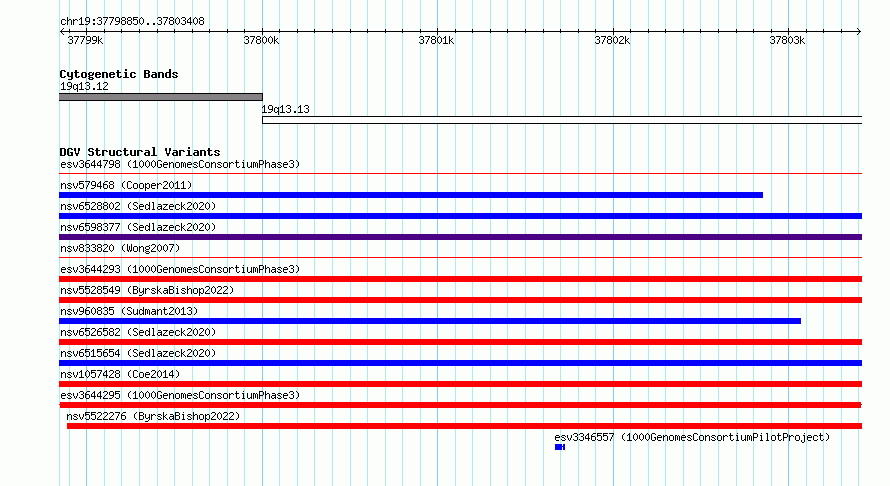Screen dimensions: 890x486
Task: Click the blue bar of nsv6515654
Action: tap(460, 363)
